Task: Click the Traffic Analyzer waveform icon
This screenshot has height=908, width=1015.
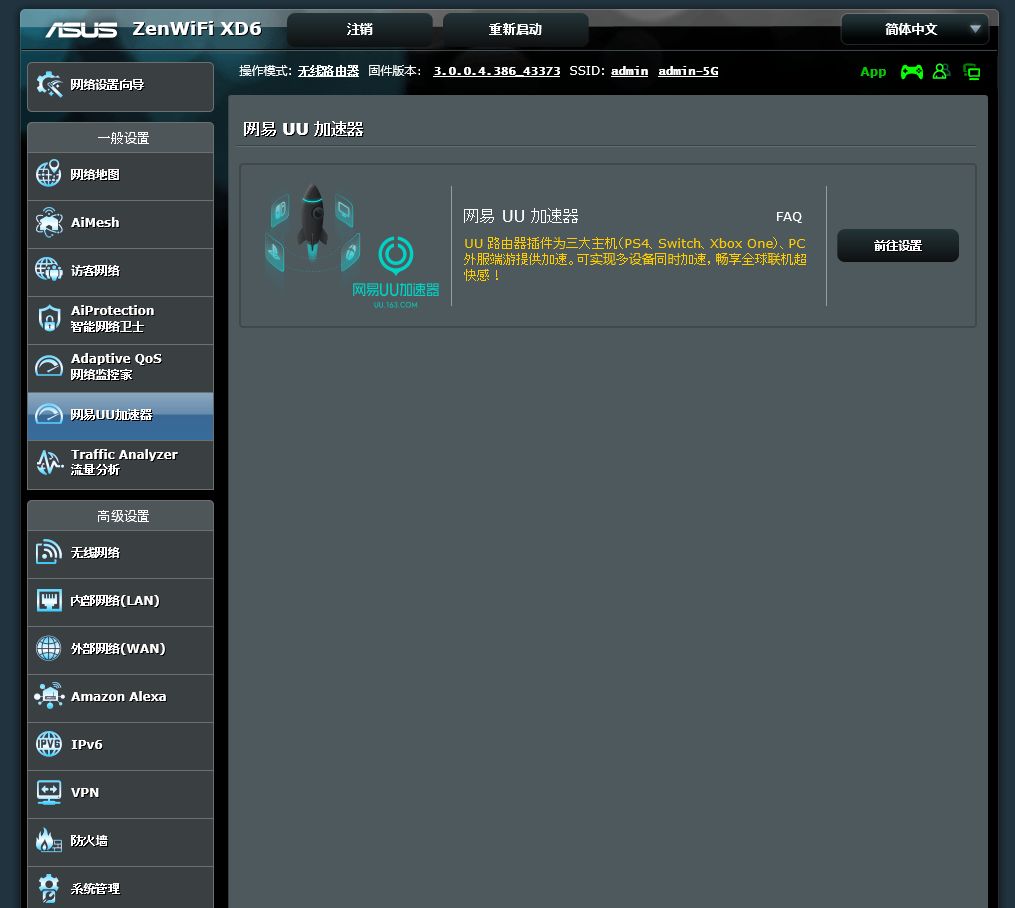Action: 49,462
